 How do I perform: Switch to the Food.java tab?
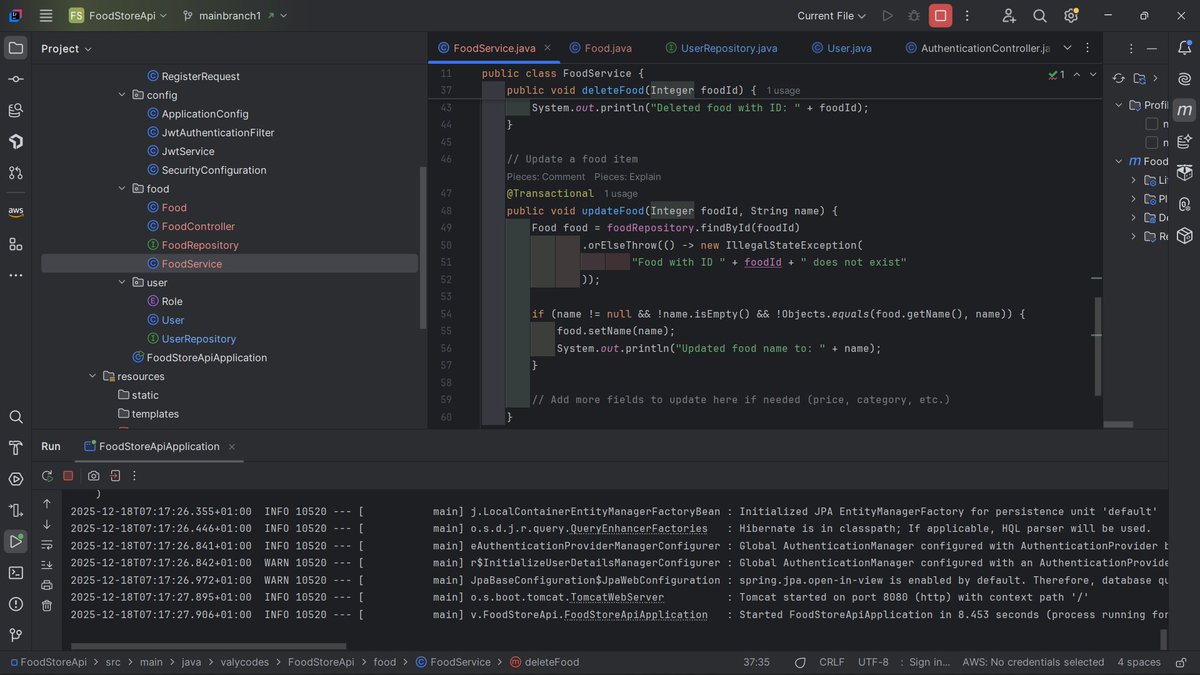[600, 48]
